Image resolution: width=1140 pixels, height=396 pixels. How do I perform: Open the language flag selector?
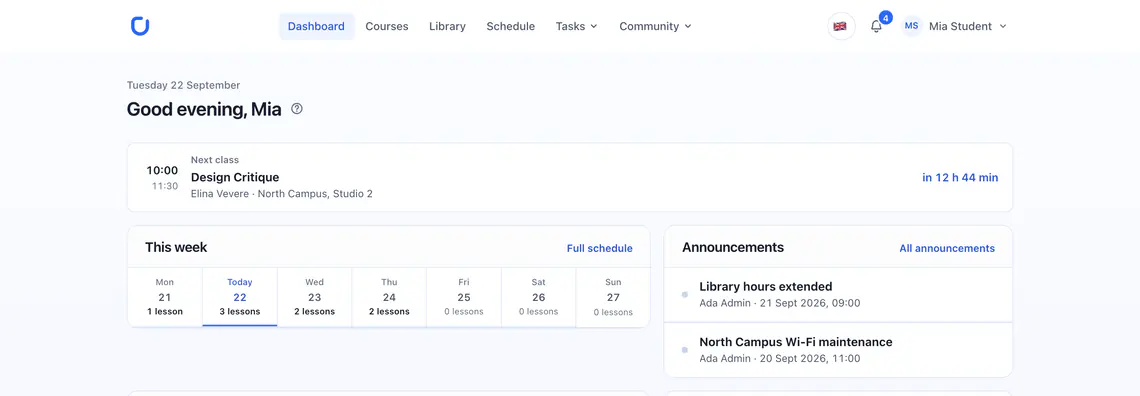click(x=840, y=26)
